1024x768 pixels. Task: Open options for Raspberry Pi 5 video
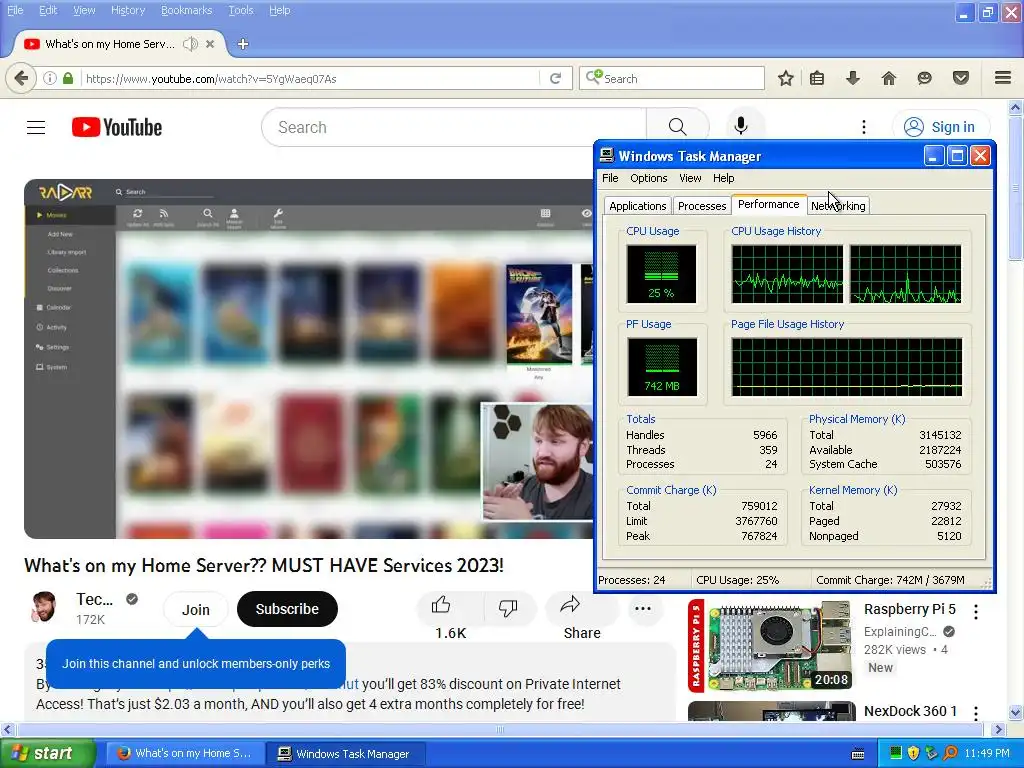976,611
